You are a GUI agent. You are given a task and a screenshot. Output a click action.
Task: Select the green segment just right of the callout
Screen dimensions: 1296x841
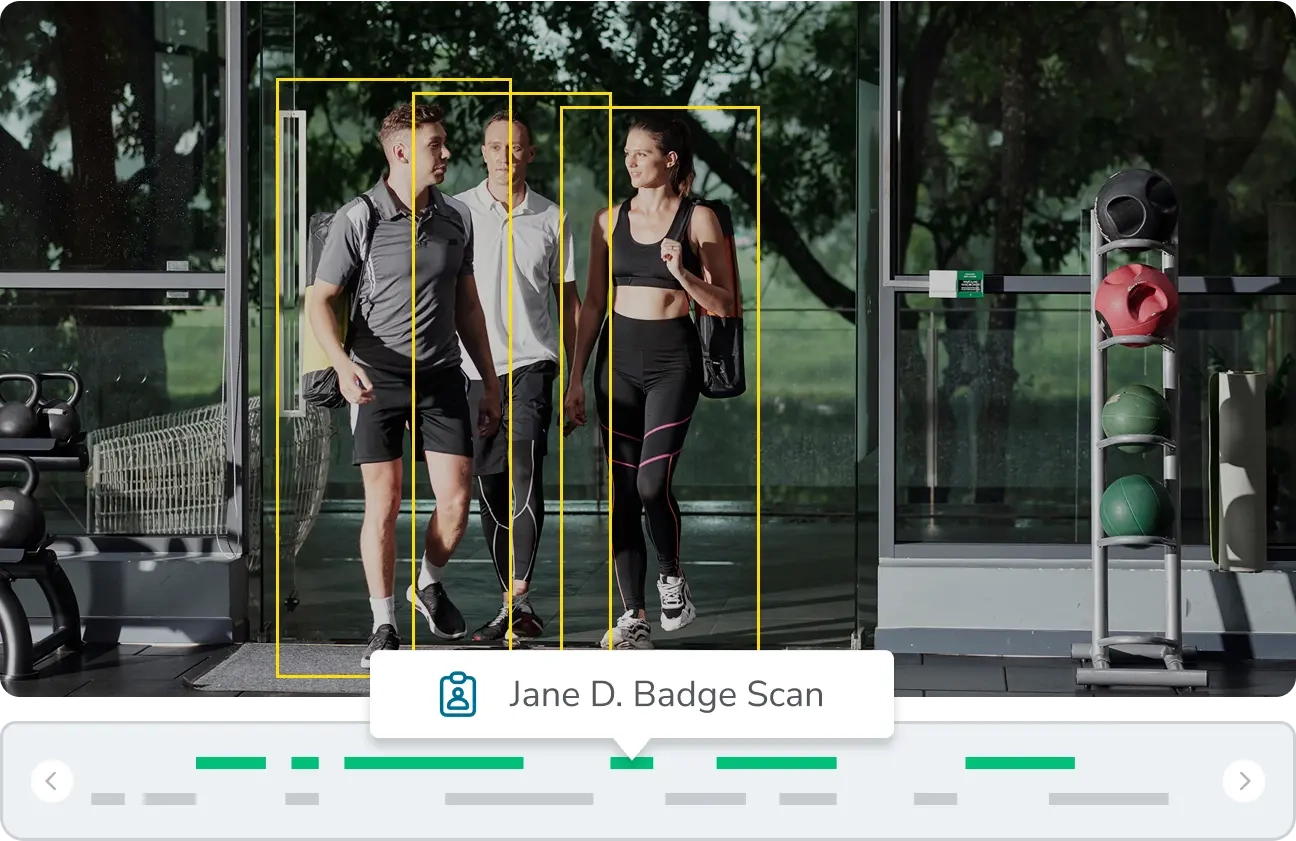pos(777,763)
